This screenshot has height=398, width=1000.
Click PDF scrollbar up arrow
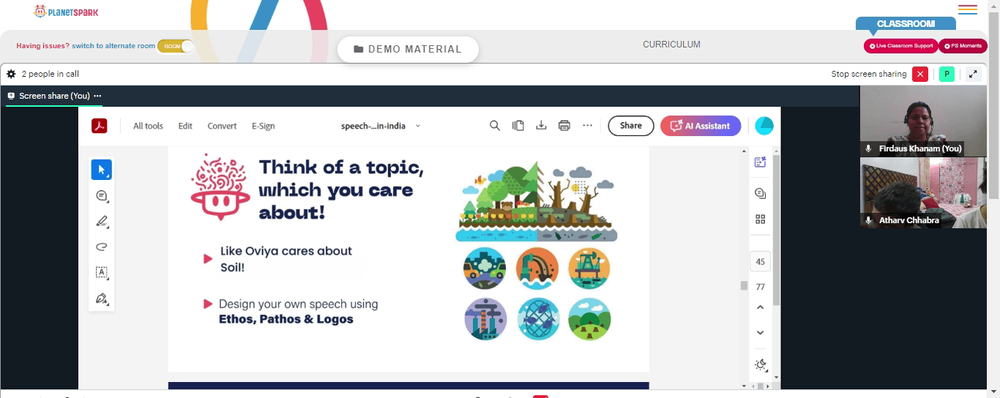[744, 151]
